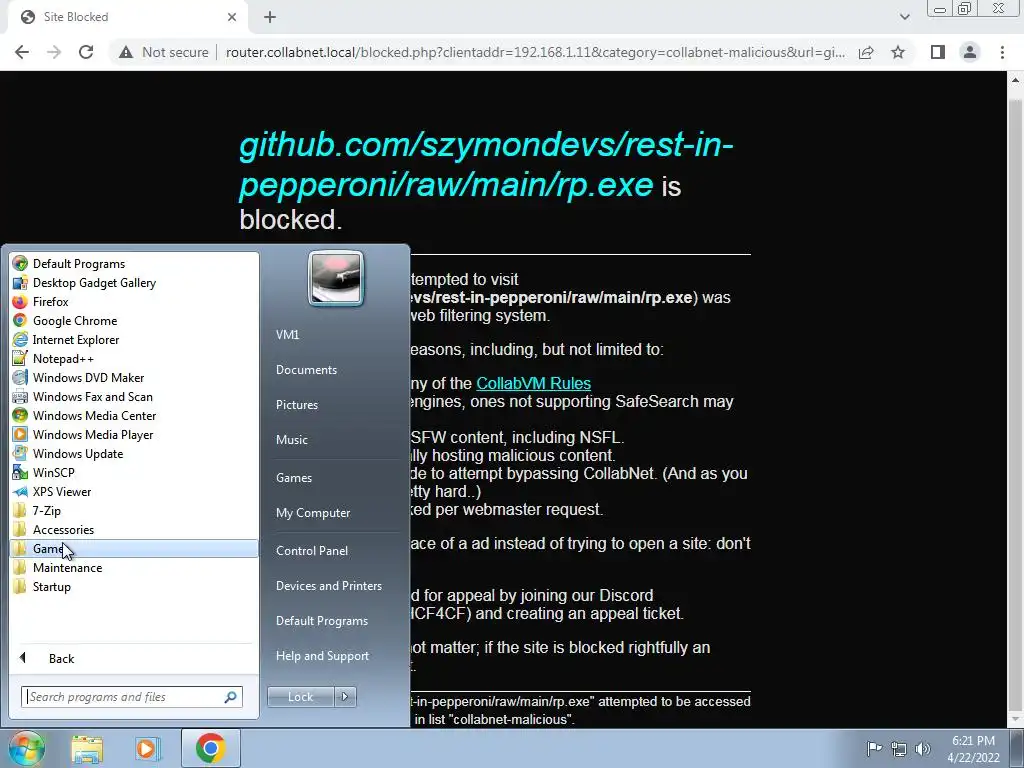Click the volume speaker tray icon
Image resolution: width=1024 pixels, height=768 pixels.
click(922, 748)
